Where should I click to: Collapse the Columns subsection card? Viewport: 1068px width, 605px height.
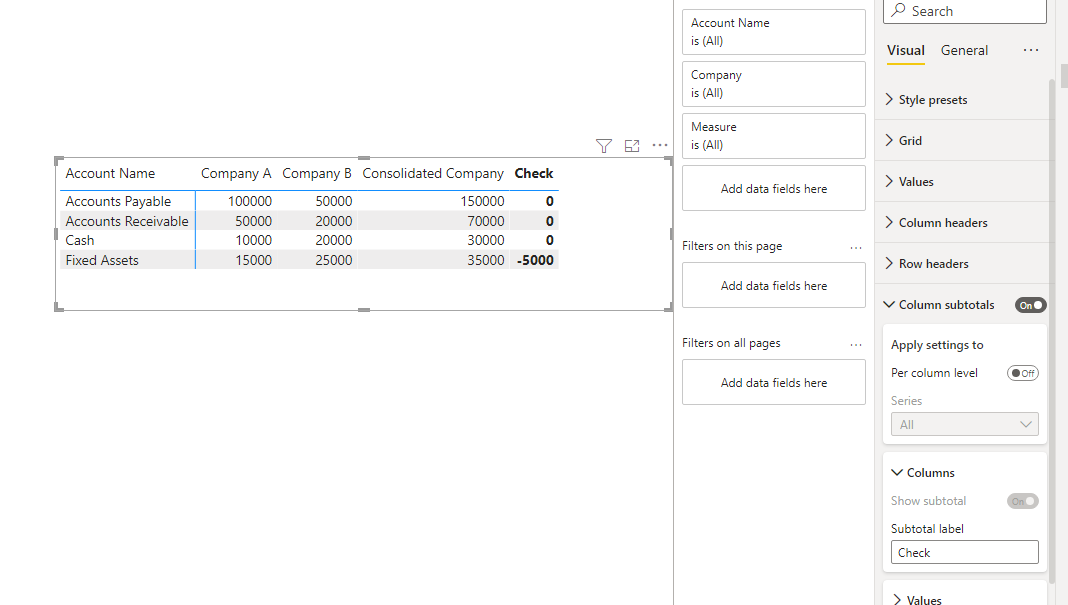[897, 472]
